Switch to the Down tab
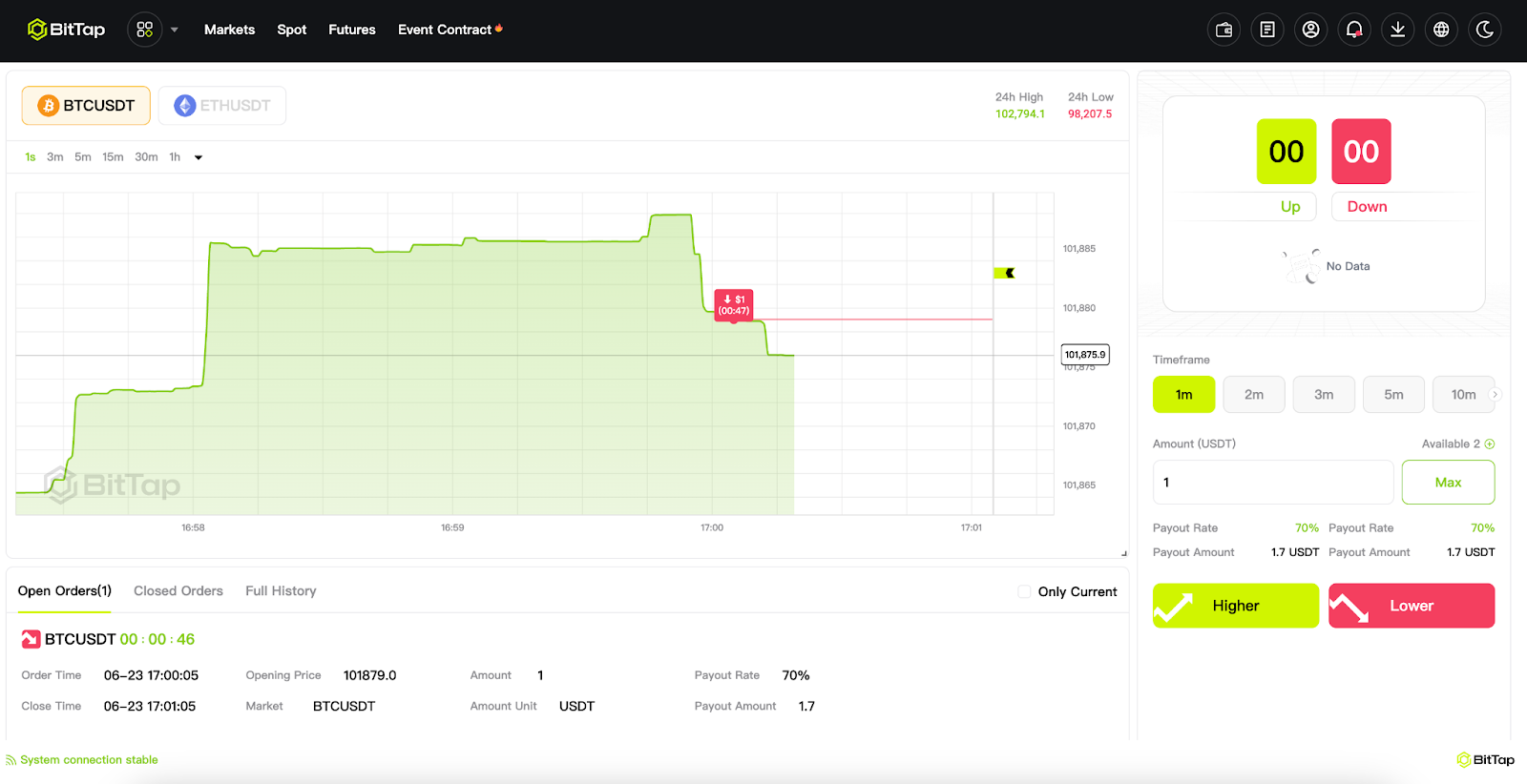The width and height of the screenshot is (1527, 784). (x=1367, y=207)
